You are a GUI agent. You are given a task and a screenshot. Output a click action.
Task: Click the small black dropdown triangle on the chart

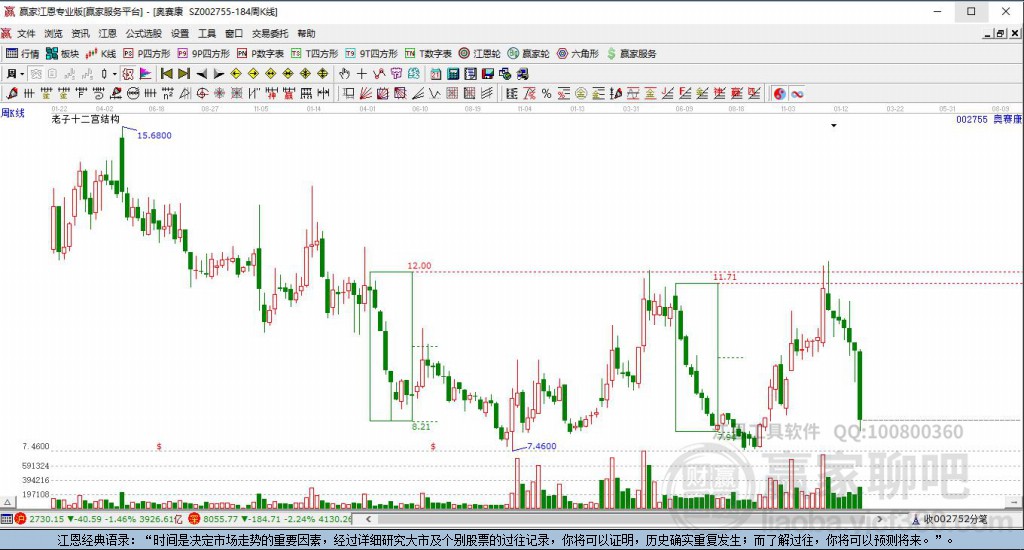point(834,125)
